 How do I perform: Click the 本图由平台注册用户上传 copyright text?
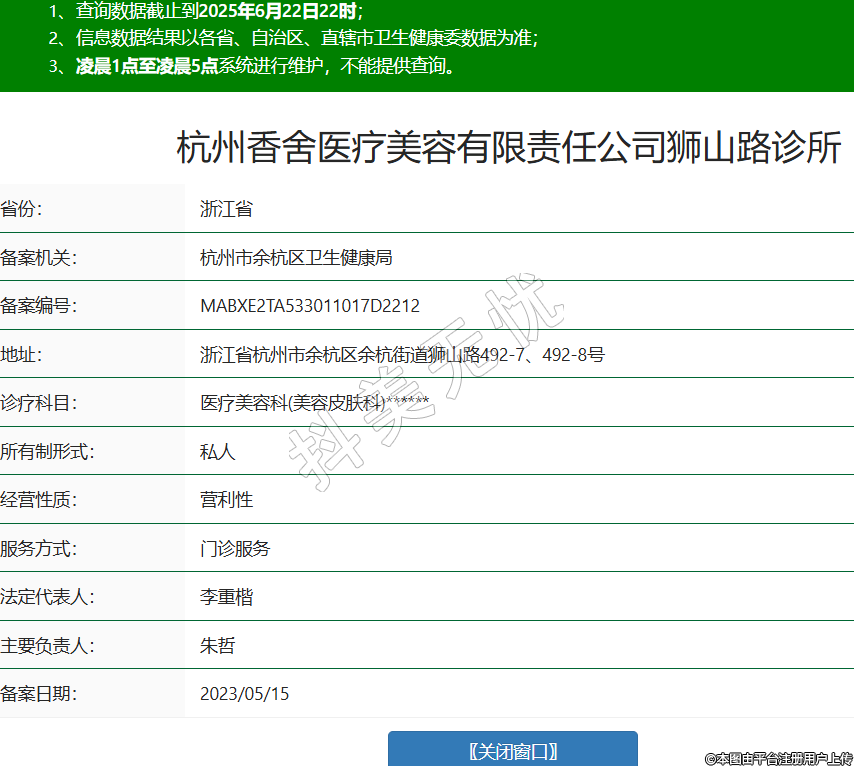(x=778, y=758)
